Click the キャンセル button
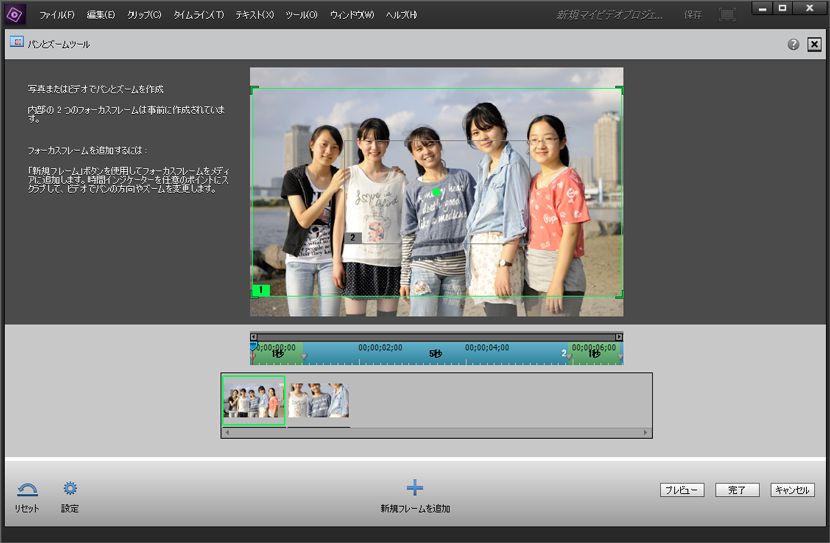Image resolution: width=830 pixels, height=543 pixels. click(x=792, y=490)
